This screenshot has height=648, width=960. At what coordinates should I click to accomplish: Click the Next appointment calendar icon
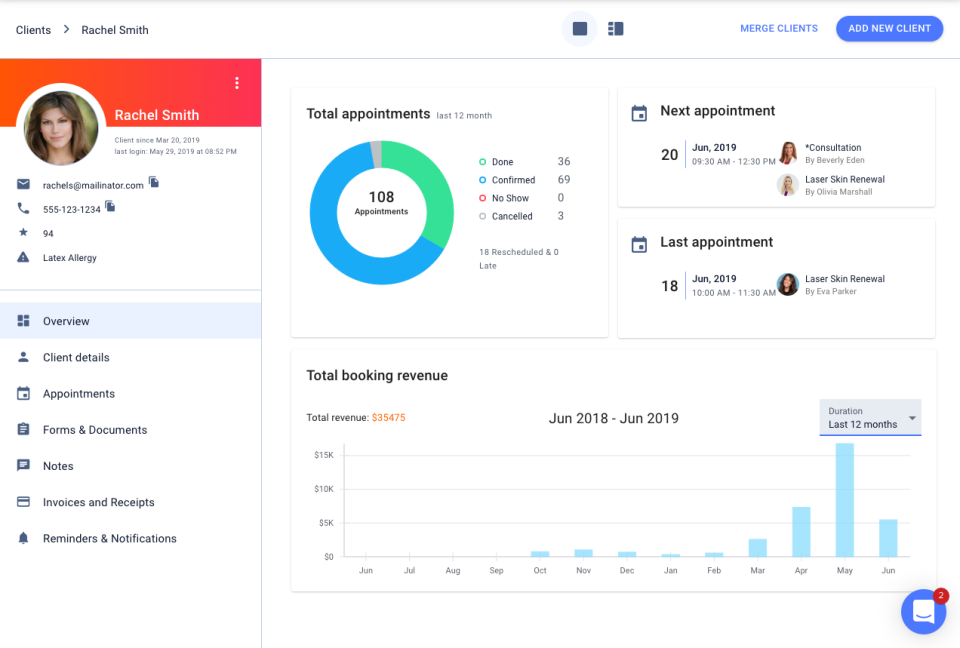click(x=639, y=113)
